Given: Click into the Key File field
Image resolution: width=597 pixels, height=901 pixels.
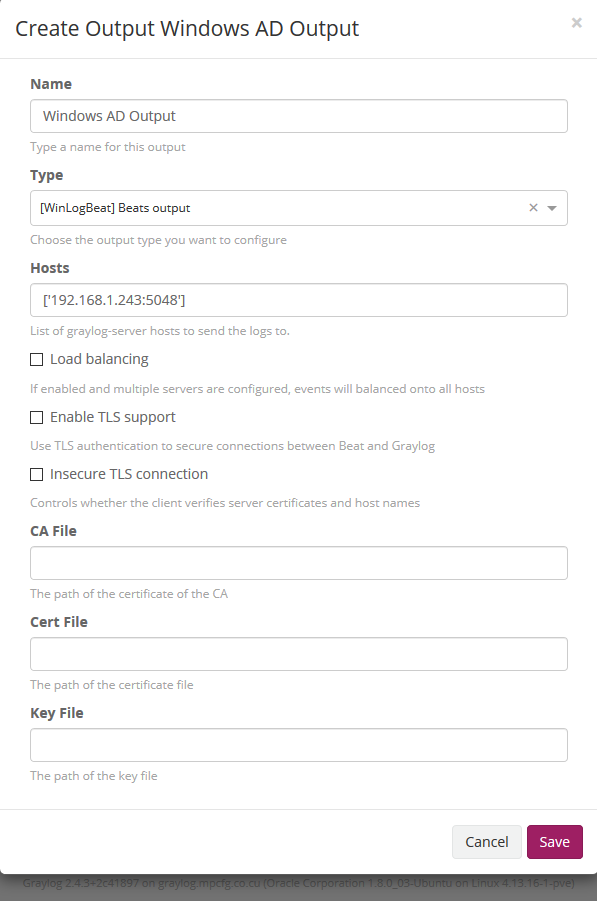Looking at the screenshot, I should (299, 745).
